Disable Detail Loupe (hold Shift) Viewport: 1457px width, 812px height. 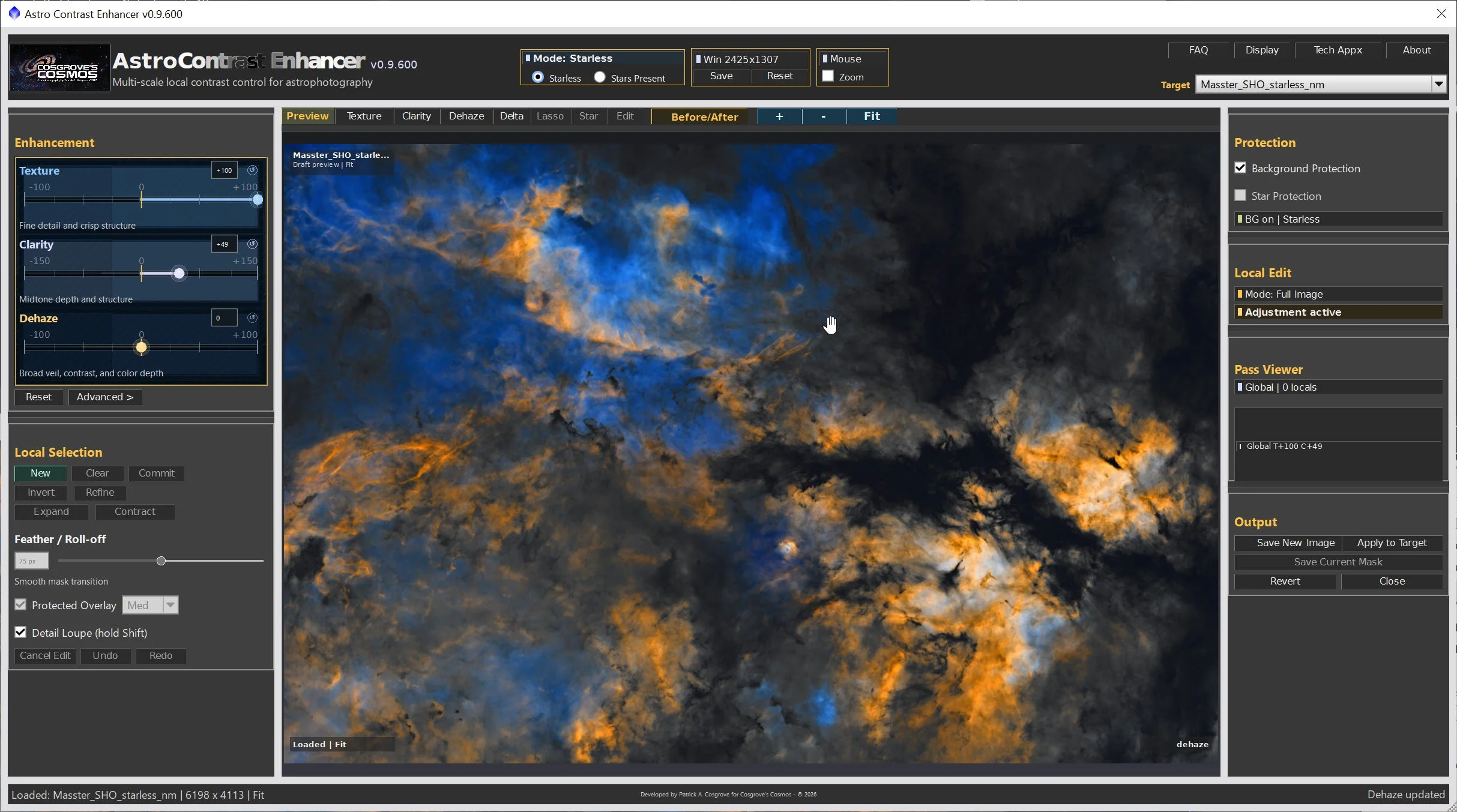20,633
